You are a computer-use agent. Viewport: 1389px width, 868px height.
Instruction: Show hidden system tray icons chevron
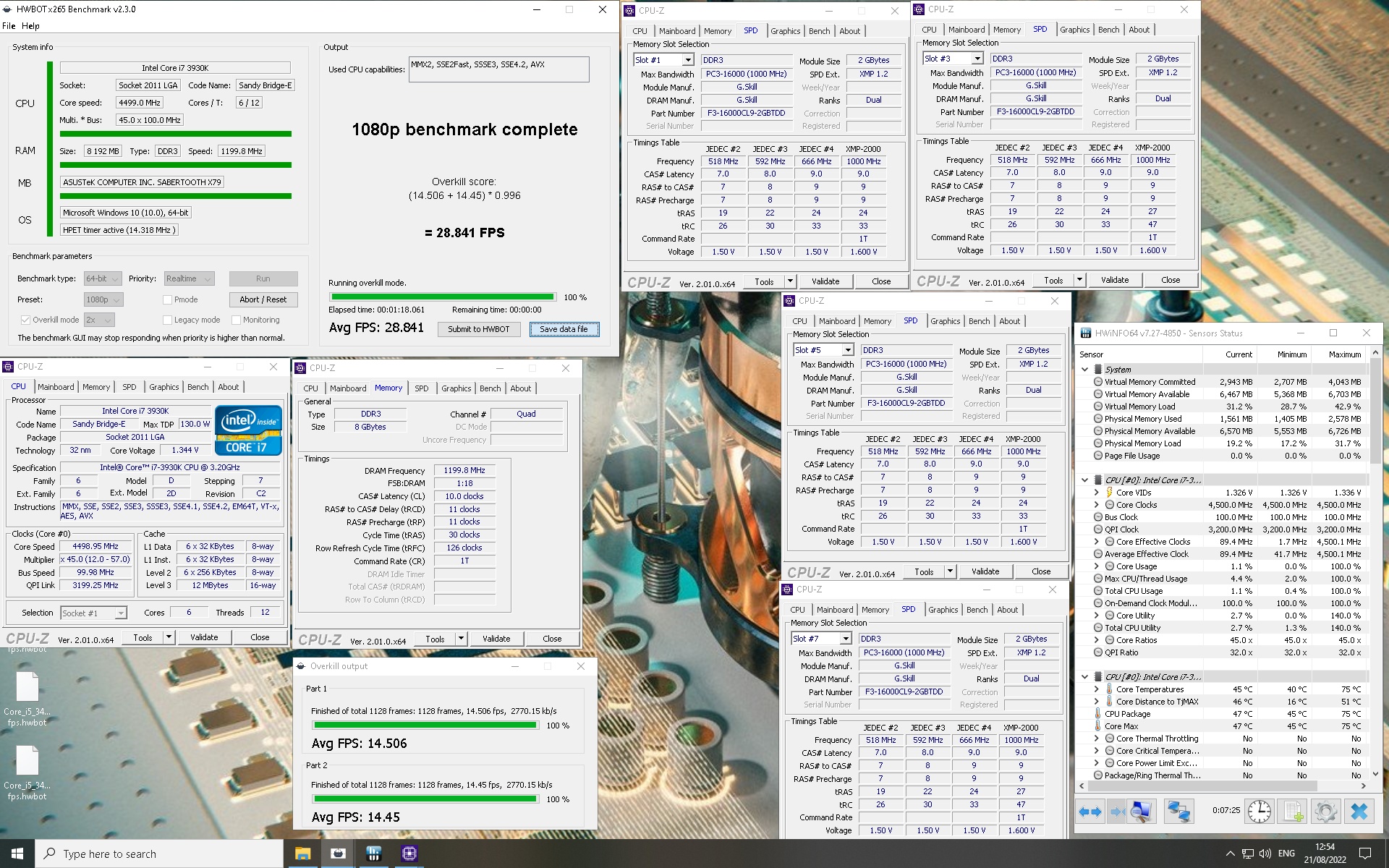click(1230, 854)
